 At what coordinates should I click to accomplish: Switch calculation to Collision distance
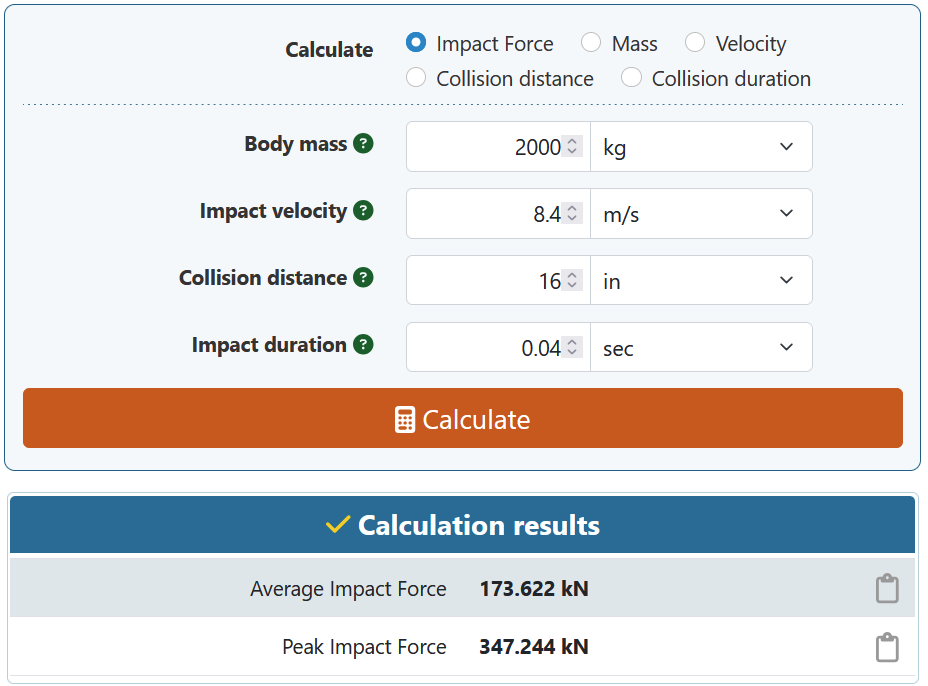click(416, 78)
